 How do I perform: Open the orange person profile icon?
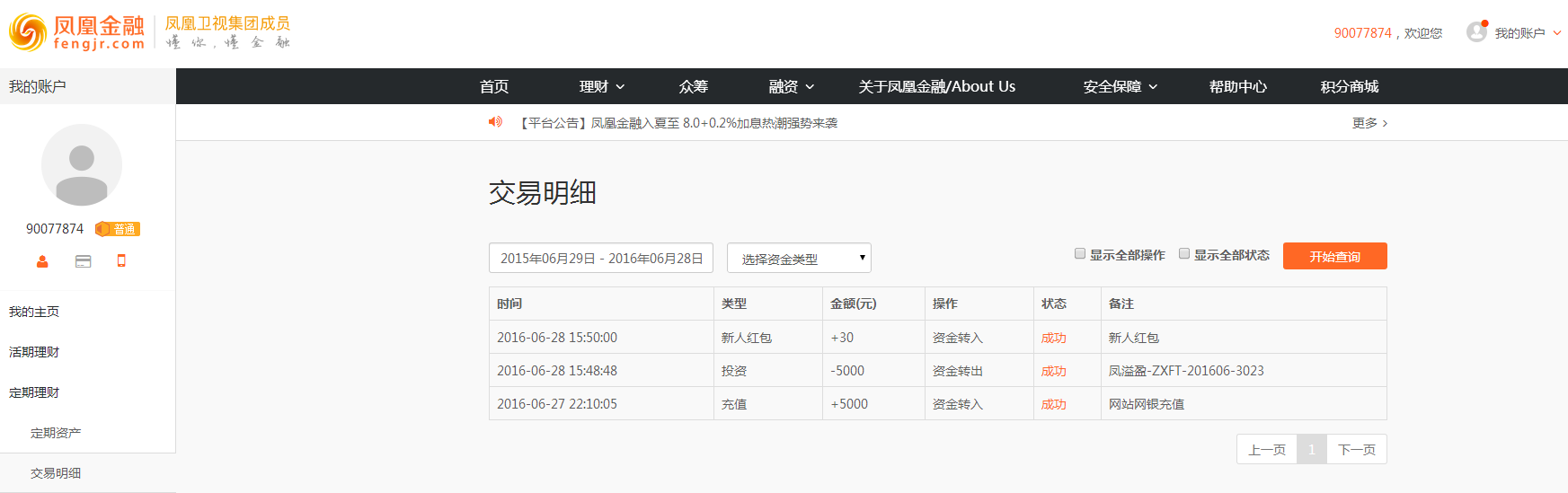point(42,261)
